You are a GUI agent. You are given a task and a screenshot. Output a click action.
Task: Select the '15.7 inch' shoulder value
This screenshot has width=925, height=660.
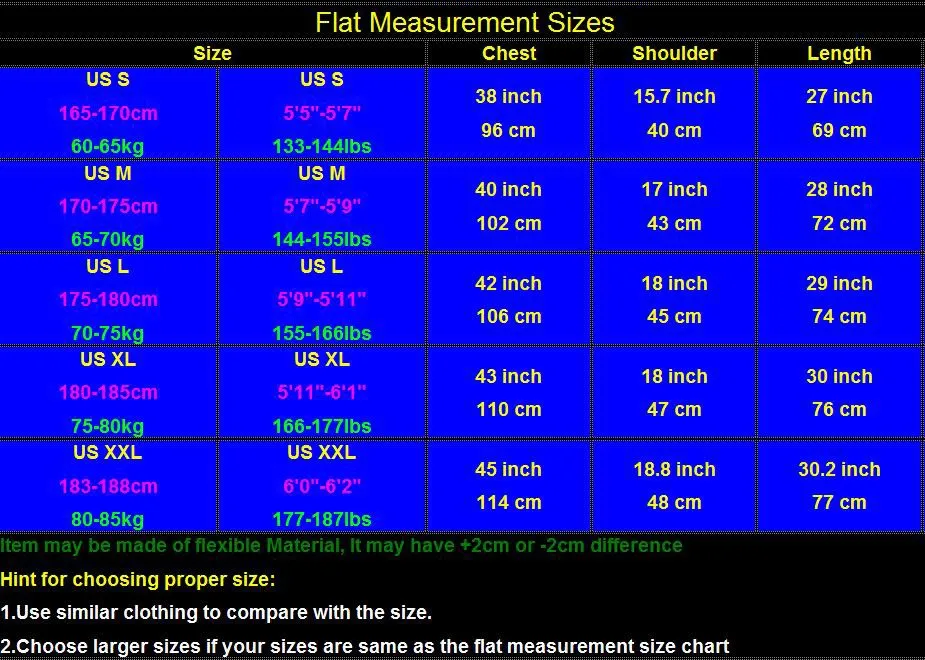[x=674, y=96]
